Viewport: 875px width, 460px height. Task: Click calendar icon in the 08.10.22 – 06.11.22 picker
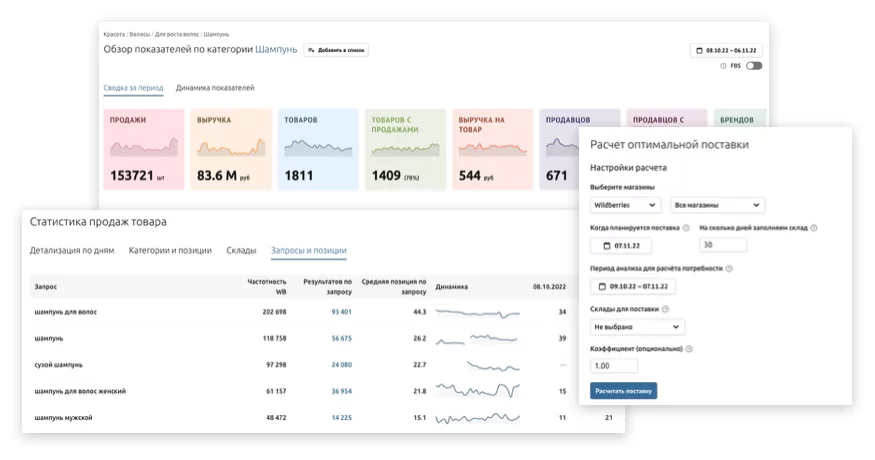click(x=699, y=50)
